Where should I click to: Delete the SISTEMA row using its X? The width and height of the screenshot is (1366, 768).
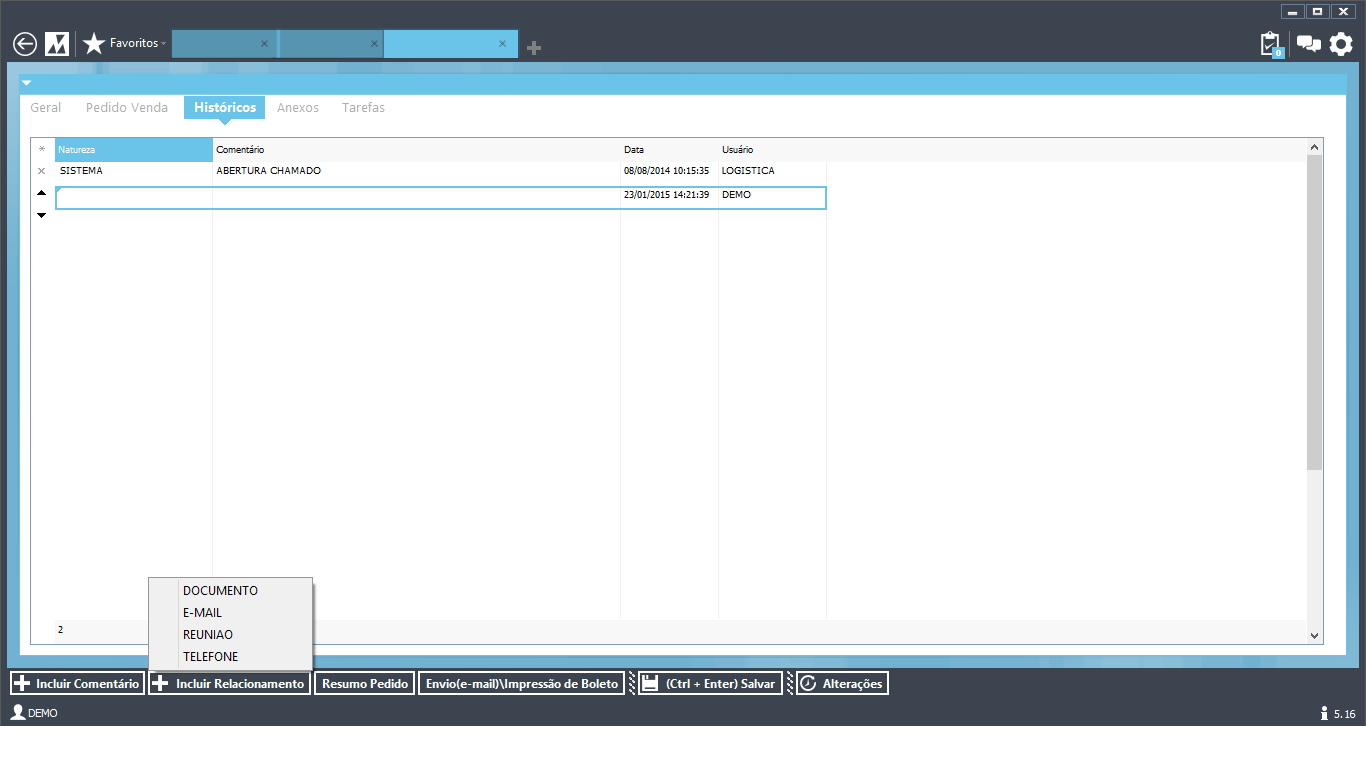[x=41, y=171]
